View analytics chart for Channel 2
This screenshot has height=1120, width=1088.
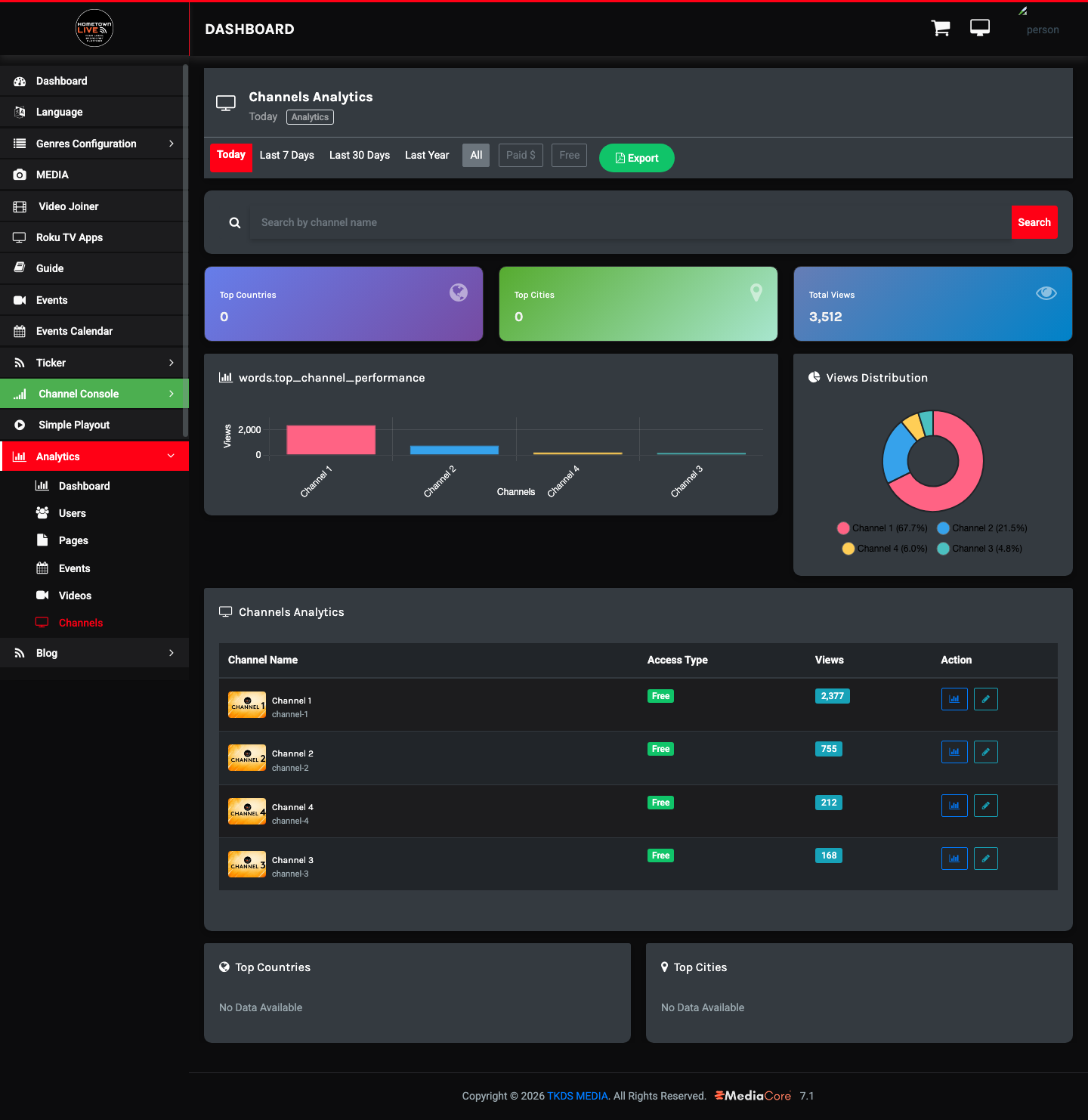(954, 752)
